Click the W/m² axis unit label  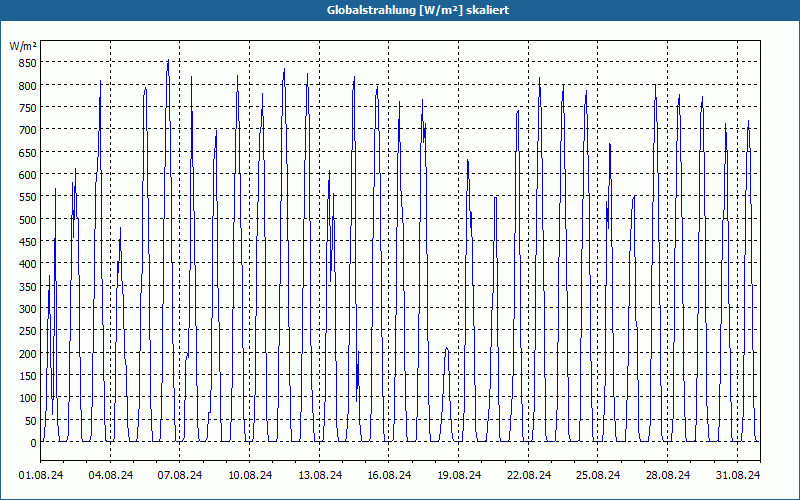coord(23,46)
